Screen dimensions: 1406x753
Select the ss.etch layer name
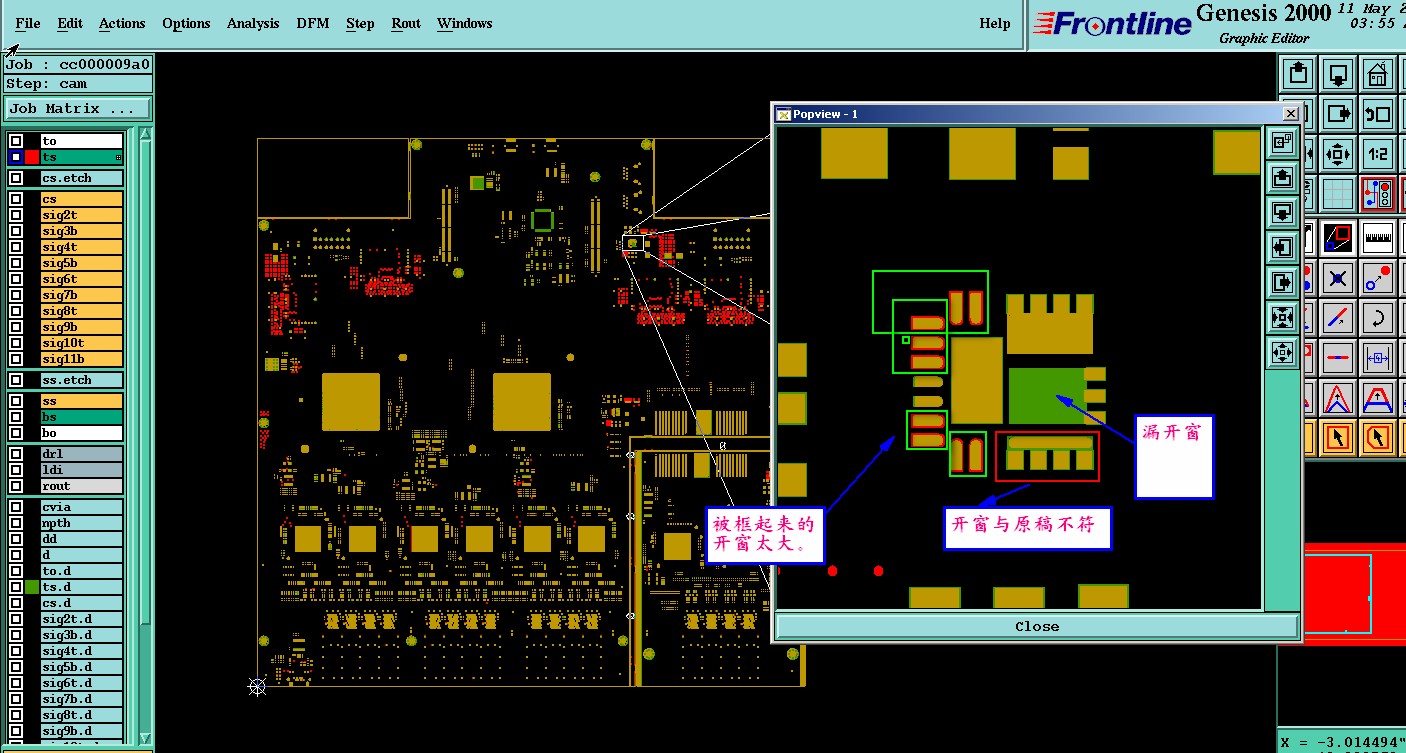pyautogui.click(x=82, y=380)
